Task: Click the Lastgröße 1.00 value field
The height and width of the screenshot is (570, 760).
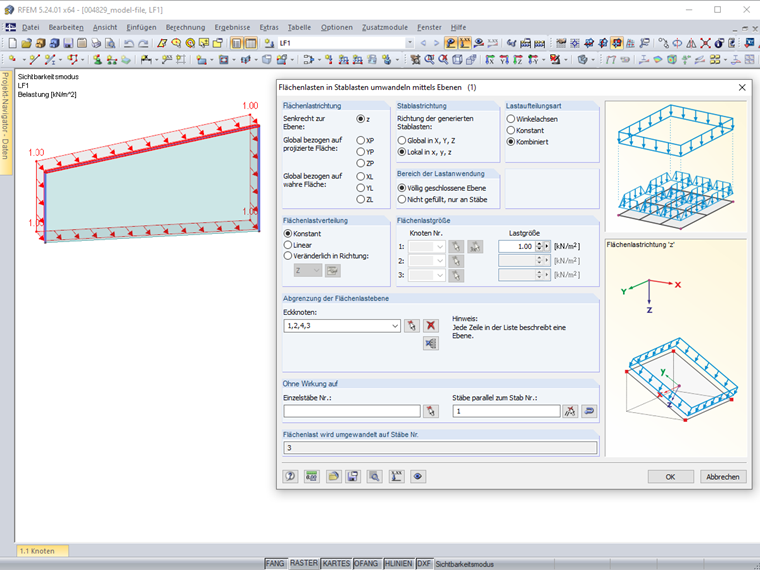Action: pyautogui.click(x=517, y=247)
